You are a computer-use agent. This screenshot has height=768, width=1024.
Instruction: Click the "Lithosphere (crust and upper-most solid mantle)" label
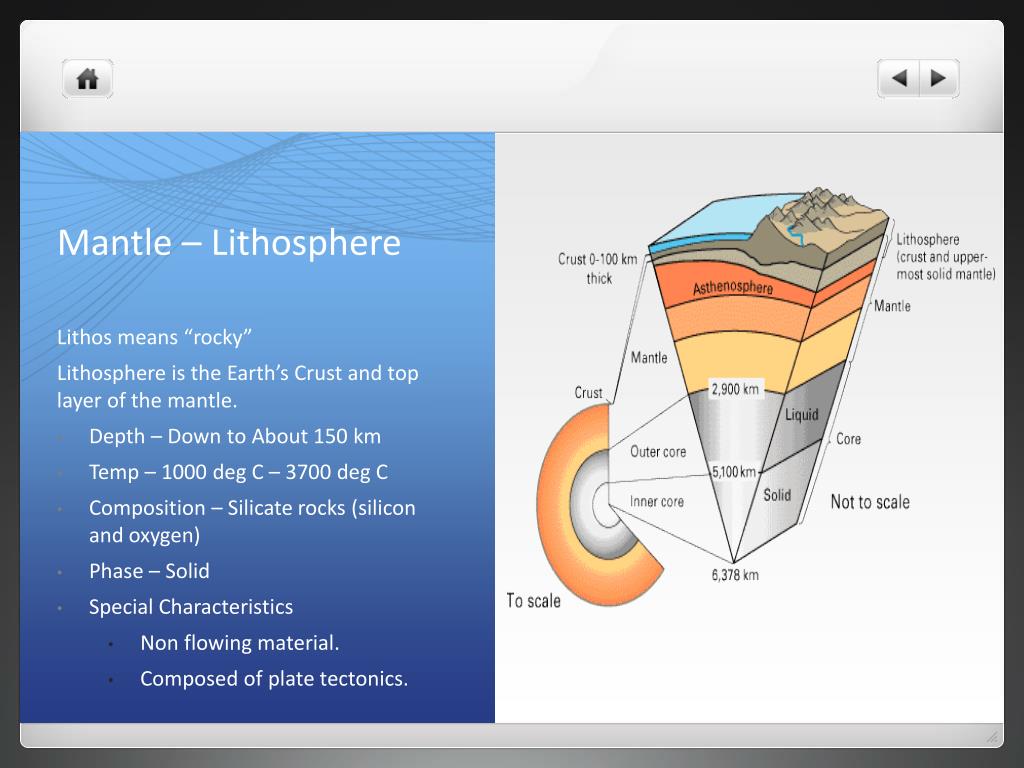click(946, 257)
